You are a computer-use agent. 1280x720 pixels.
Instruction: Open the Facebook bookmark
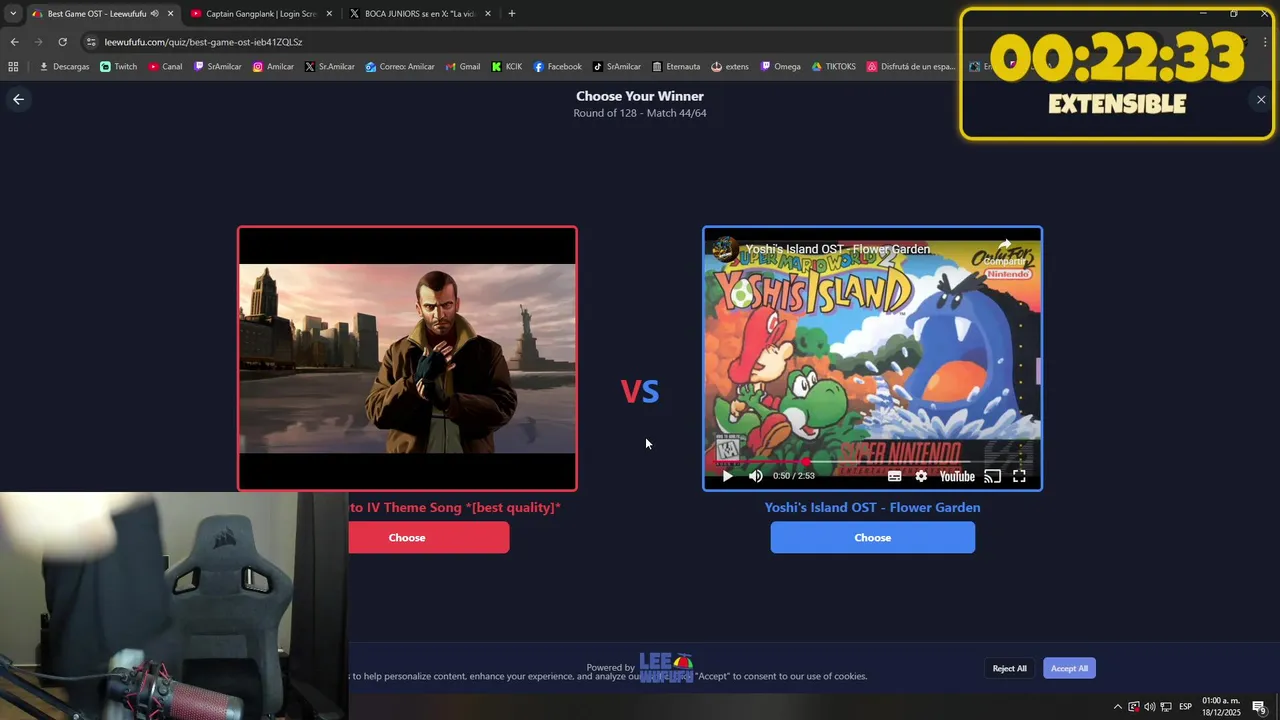pos(557,67)
